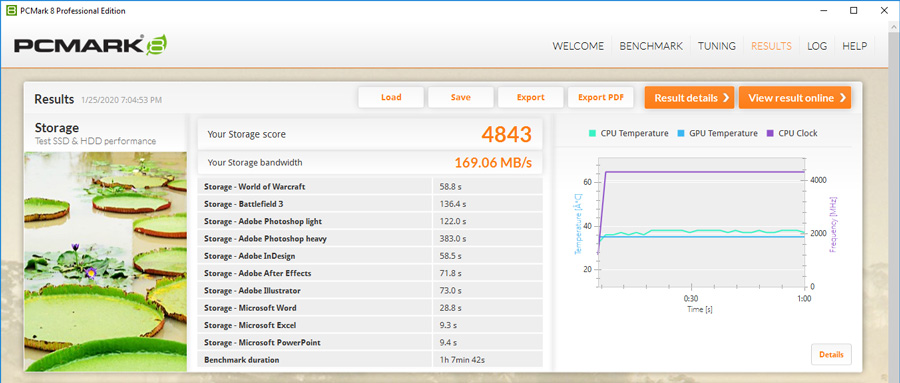Click the PCMark 8 title bar app icon
Screen dimensions: 900x383
coord(11,10)
